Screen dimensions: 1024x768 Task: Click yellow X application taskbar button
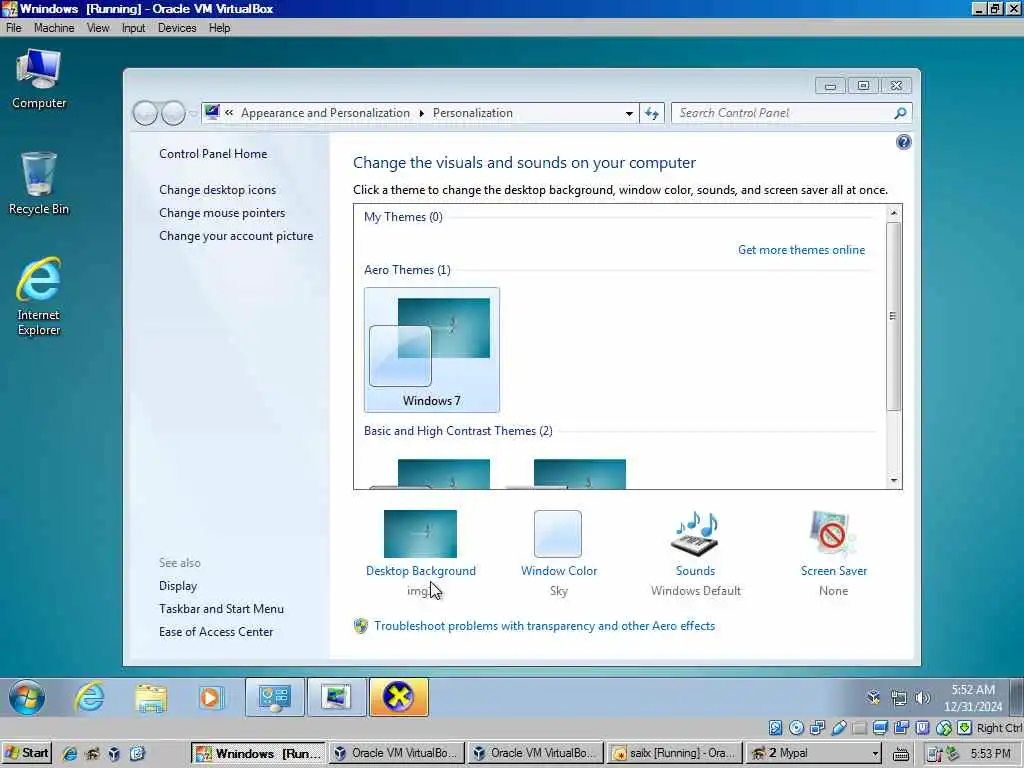tap(399, 697)
